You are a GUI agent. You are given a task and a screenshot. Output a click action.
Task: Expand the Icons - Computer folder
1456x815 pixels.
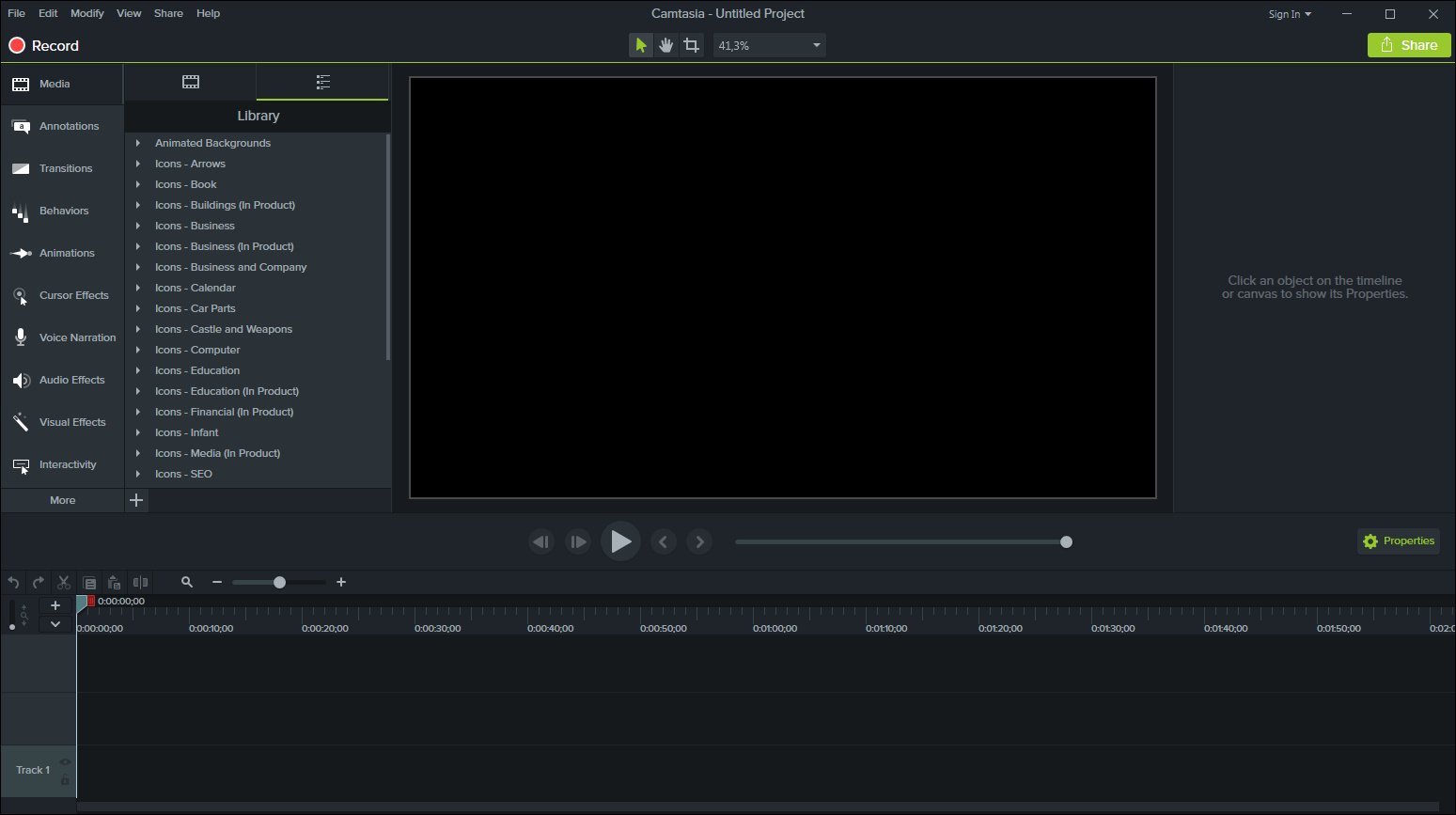pyautogui.click(x=138, y=350)
